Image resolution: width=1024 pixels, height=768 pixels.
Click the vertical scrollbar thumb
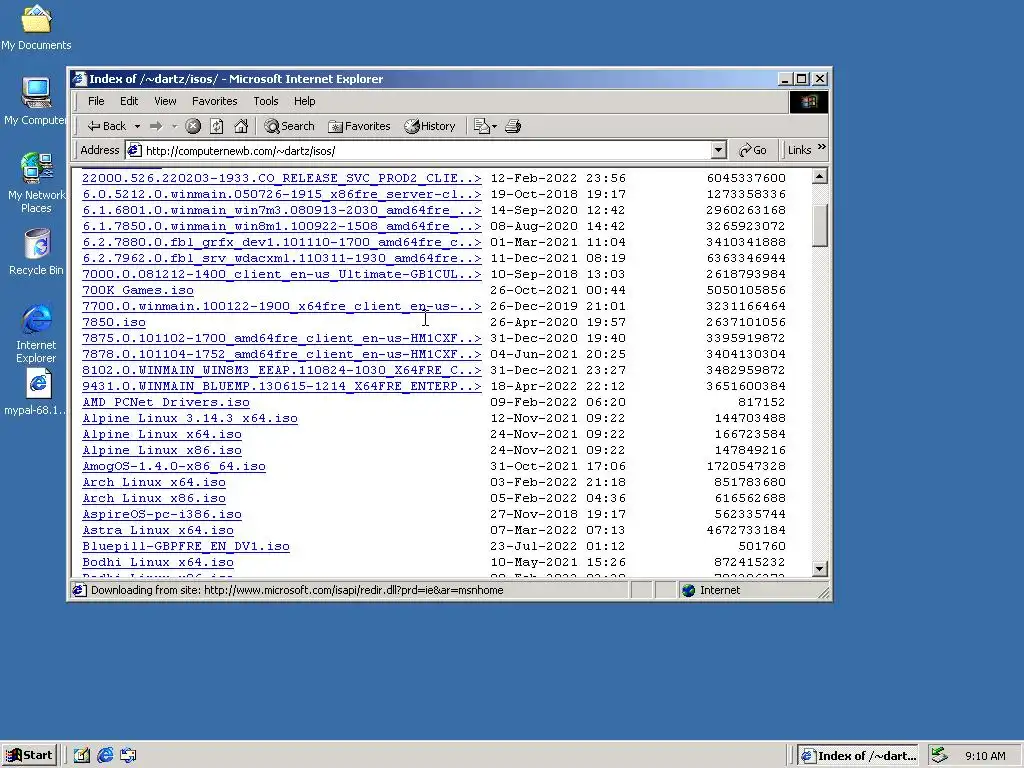click(820, 225)
